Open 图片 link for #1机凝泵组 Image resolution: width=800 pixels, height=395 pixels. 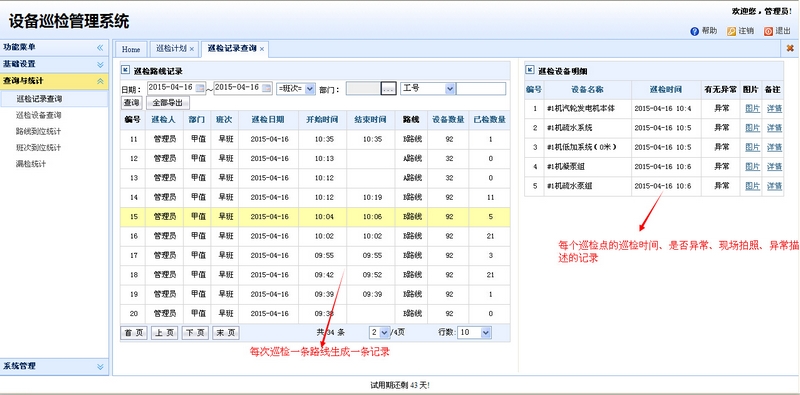[x=753, y=167]
